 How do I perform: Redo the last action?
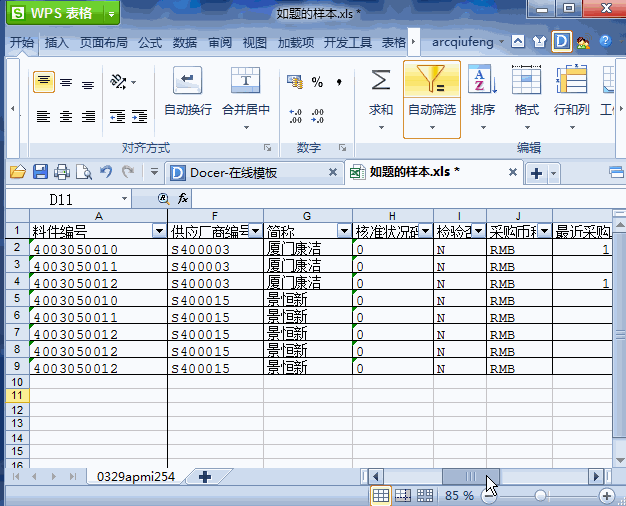click(128, 172)
